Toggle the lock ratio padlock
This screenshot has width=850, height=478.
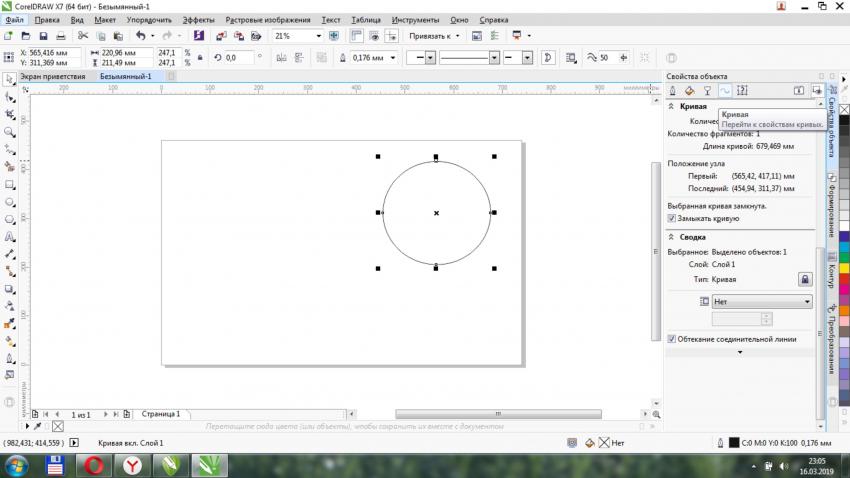click(200, 58)
